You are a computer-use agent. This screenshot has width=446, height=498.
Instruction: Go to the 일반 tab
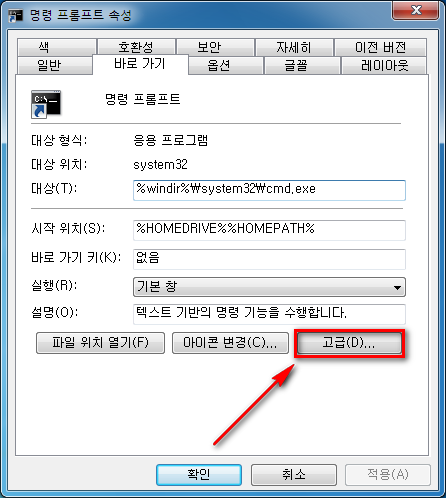(55, 65)
